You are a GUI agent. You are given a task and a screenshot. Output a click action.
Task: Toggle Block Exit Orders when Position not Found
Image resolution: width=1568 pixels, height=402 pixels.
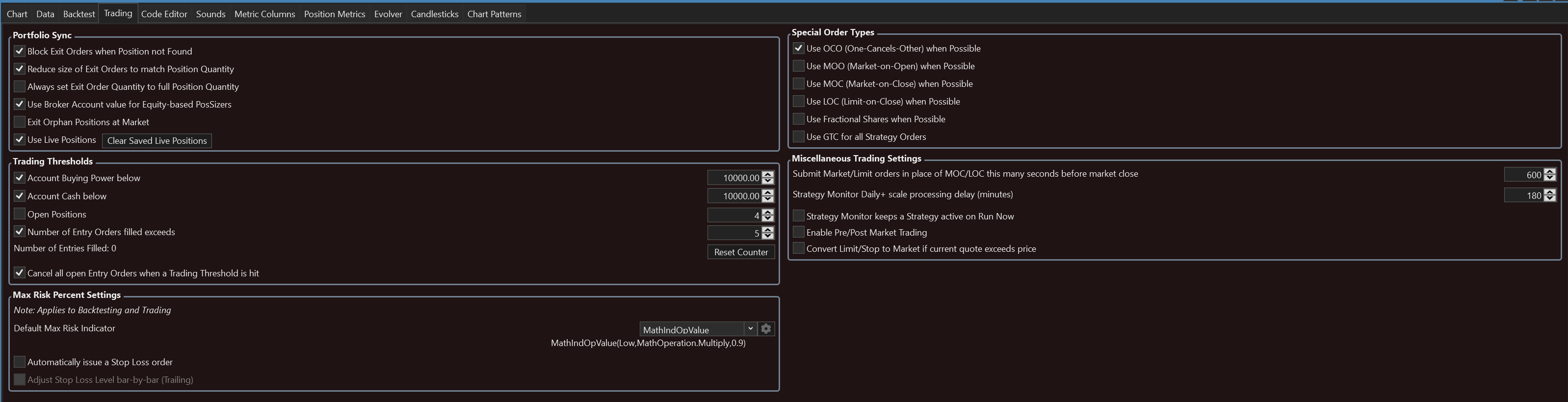tap(20, 51)
